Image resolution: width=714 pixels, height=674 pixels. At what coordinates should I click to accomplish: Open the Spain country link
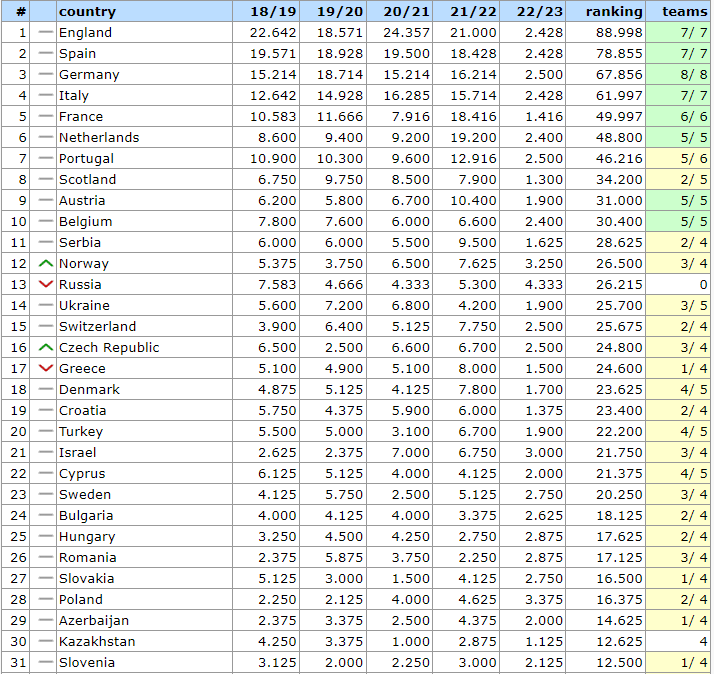[78, 54]
